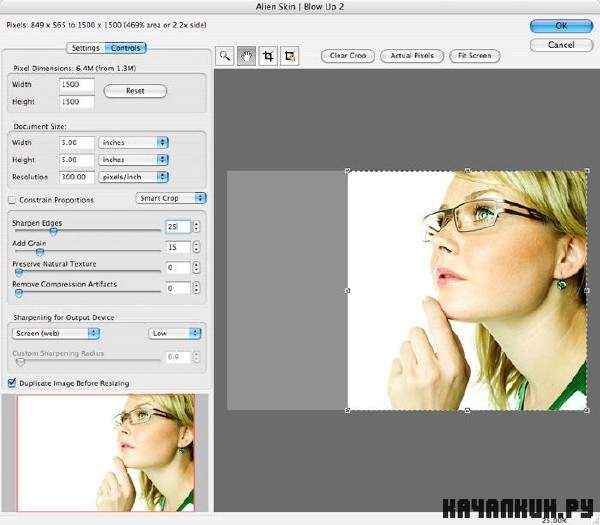Image resolution: width=600 pixels, height=525 pixels.
Task: Click the bottom-center crop handle
Action: 467,411
